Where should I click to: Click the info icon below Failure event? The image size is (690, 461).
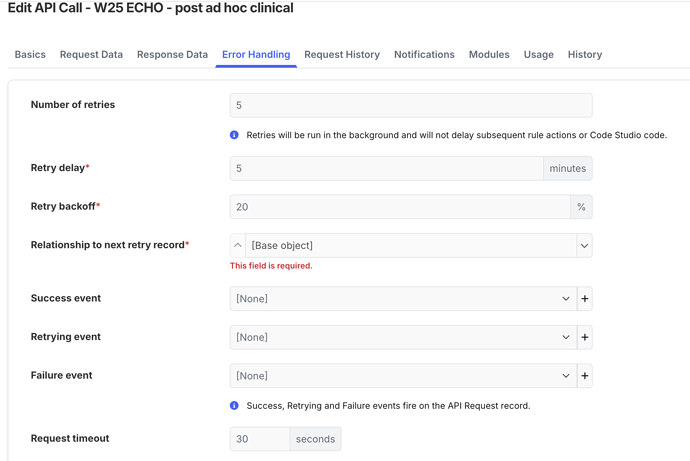235,406
